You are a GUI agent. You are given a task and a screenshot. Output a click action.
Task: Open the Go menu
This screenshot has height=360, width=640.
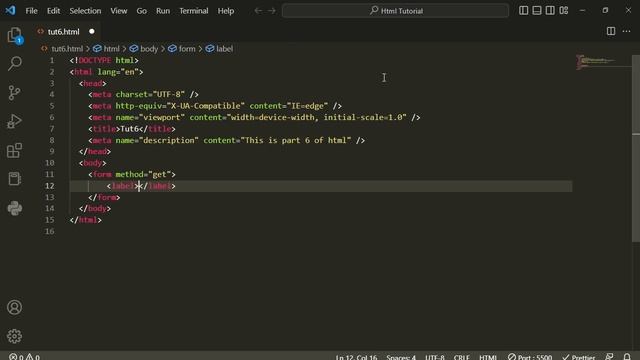142,11
